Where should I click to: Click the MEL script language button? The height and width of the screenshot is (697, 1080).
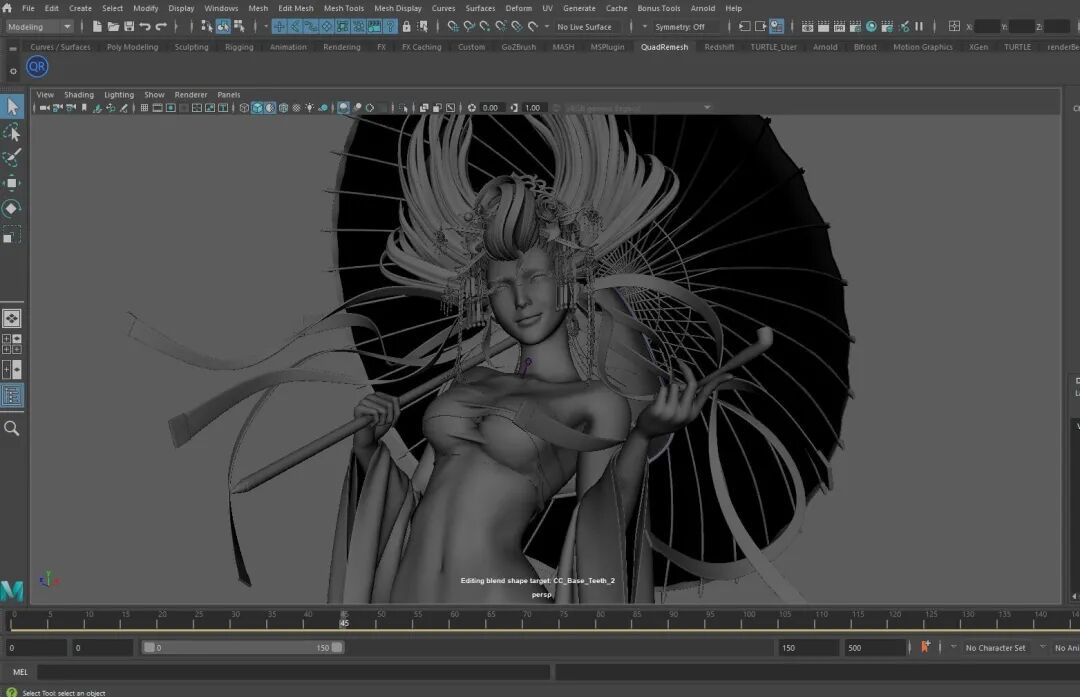click(20, 672)
